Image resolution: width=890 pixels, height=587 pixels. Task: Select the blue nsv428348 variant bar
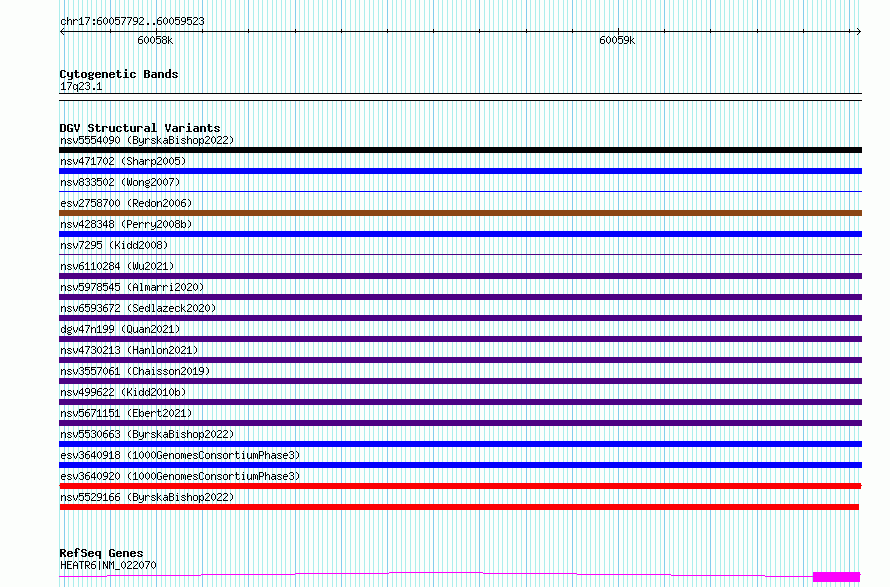click(x=460, y=234)
